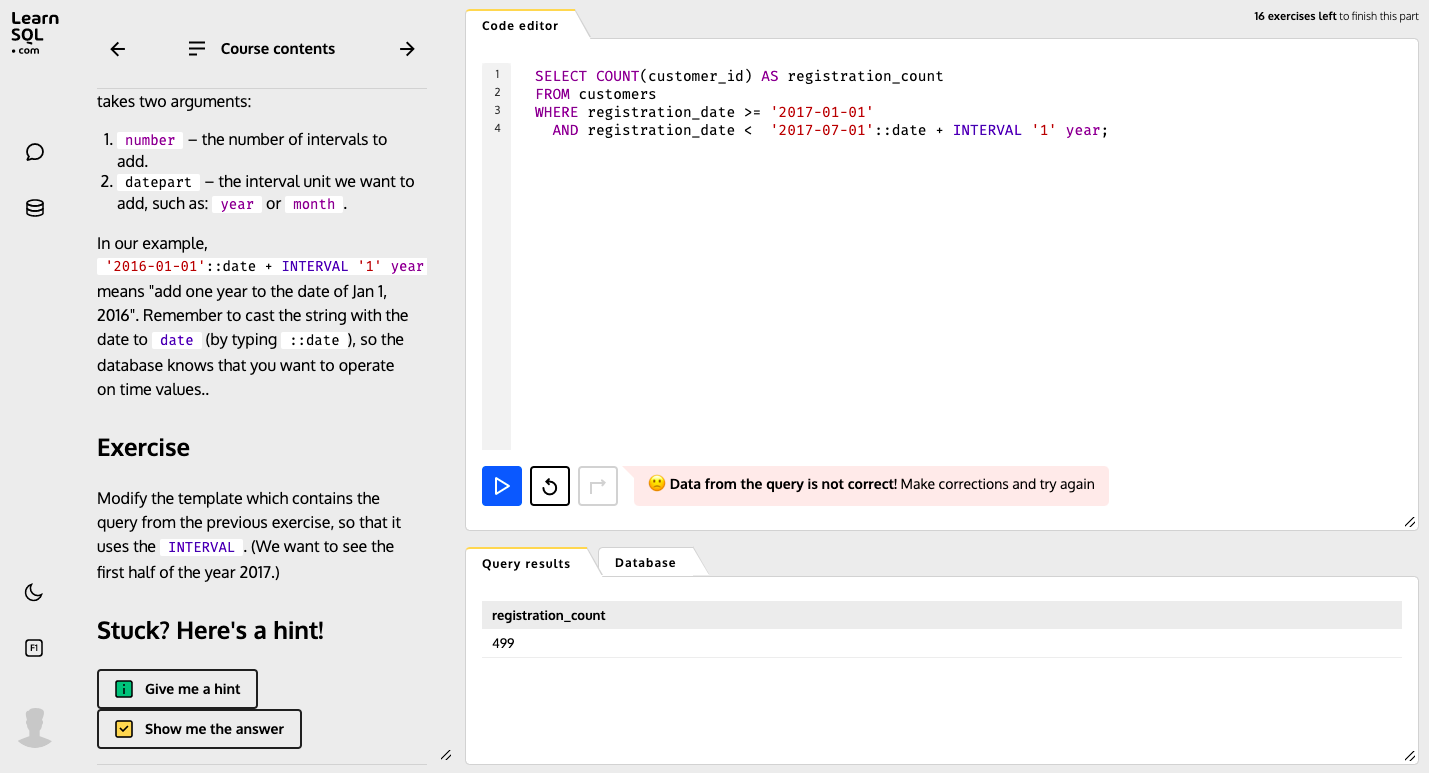
Task: Toggle dark mode moon icon
Action: 34,592
